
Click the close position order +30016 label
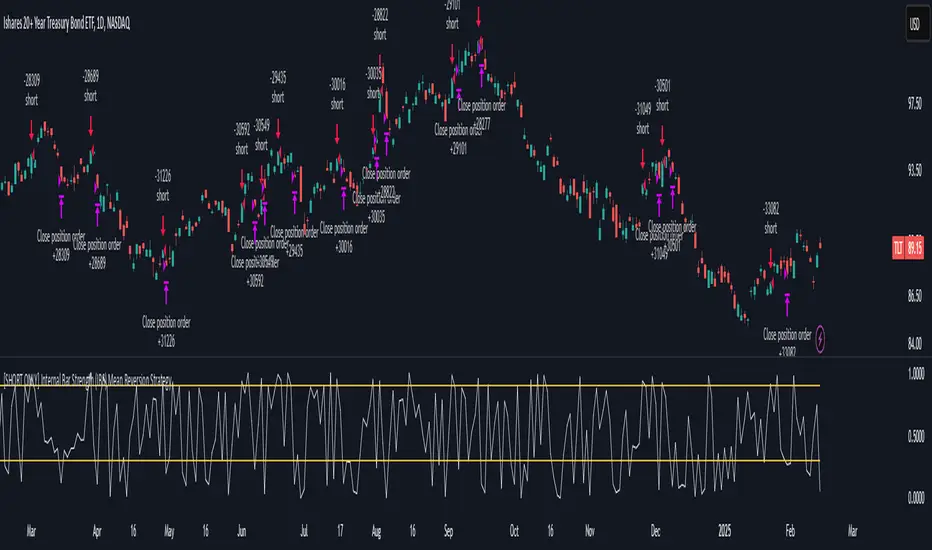[344, 237]
